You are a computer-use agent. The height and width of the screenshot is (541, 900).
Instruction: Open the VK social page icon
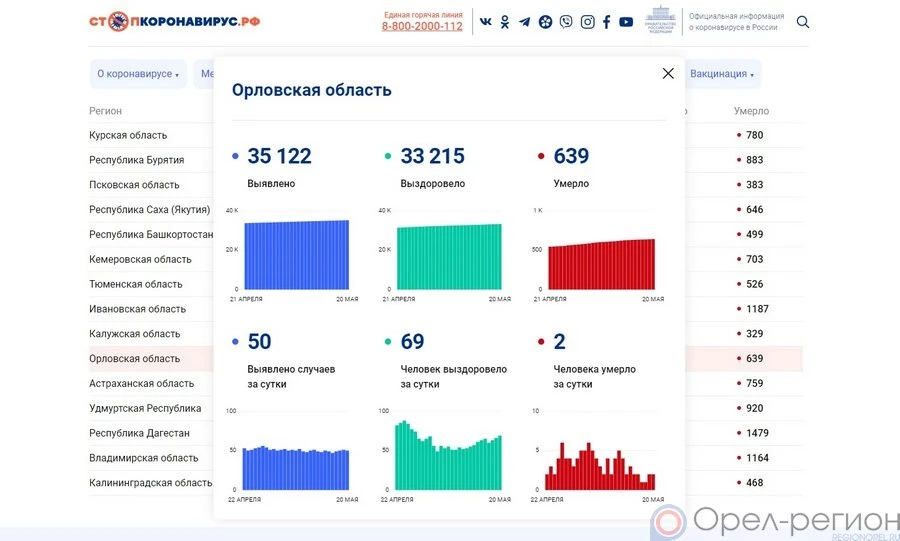pyautogui.click(x=486, y=22)
